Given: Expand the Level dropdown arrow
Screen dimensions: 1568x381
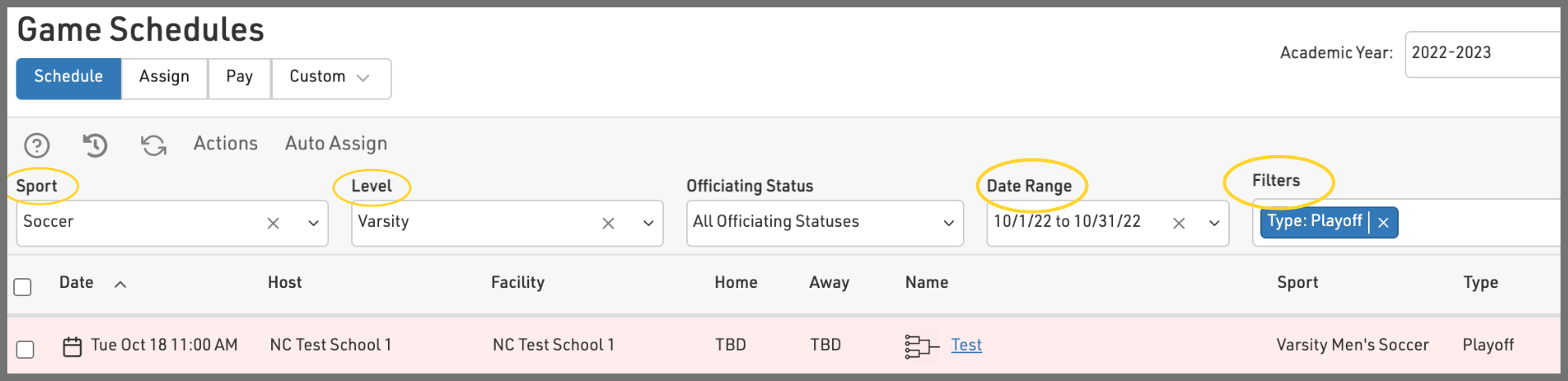Looking at the screenshot, I should pyautogui.click(x=648, y=224).
